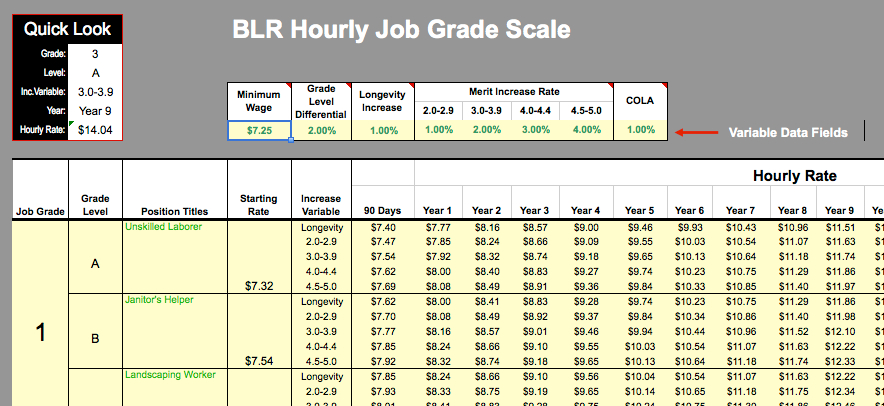
Task: Select the Minimum Wage $7.25 input cell
Action: coord(258,130)
